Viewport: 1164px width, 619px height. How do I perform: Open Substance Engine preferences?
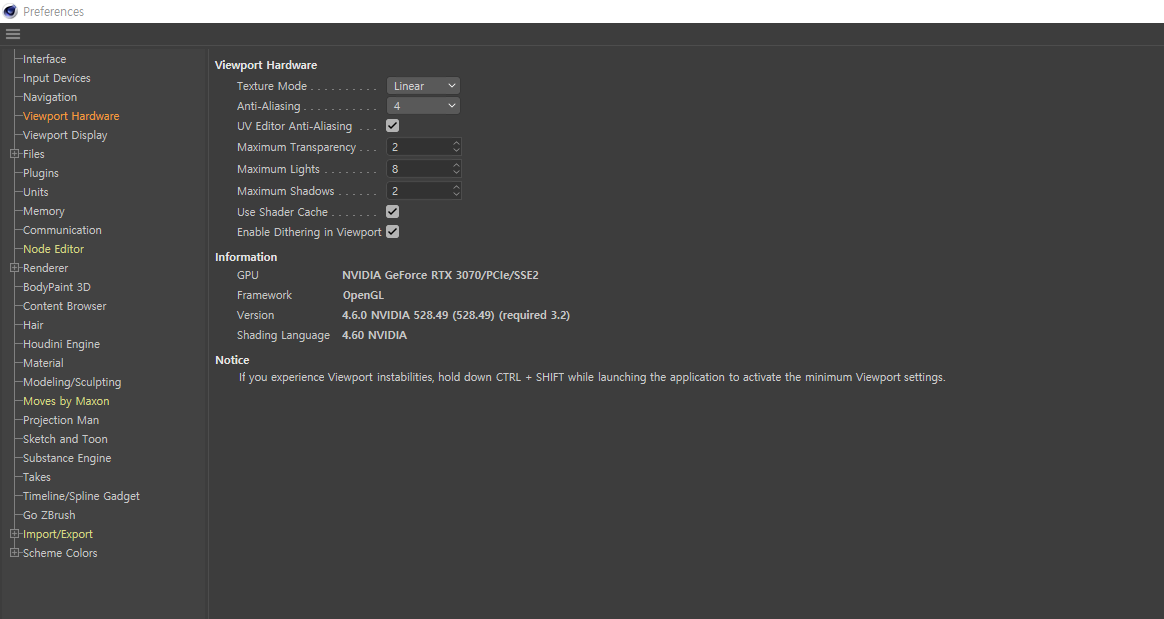[67, 458]
